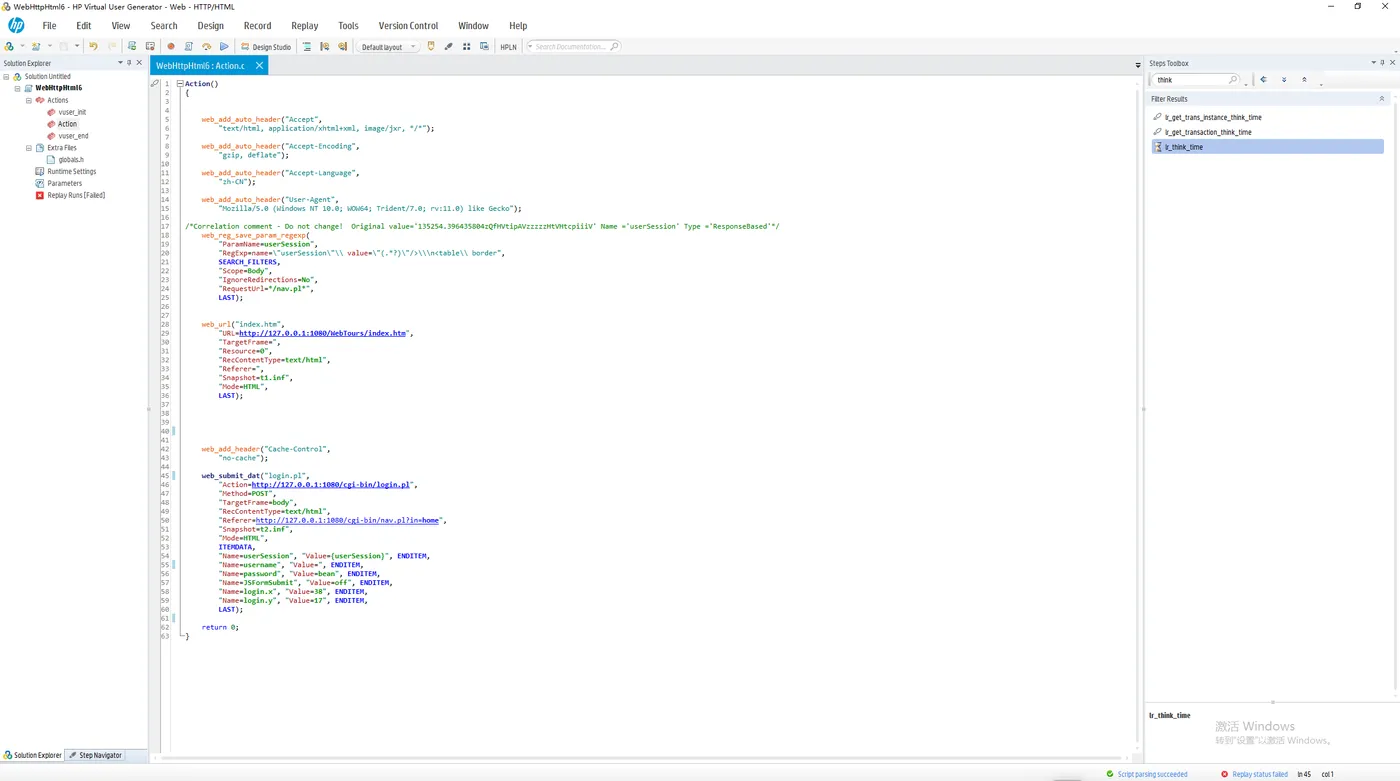
Task: Open the Default layout dropdown
Action: (388, 46)
